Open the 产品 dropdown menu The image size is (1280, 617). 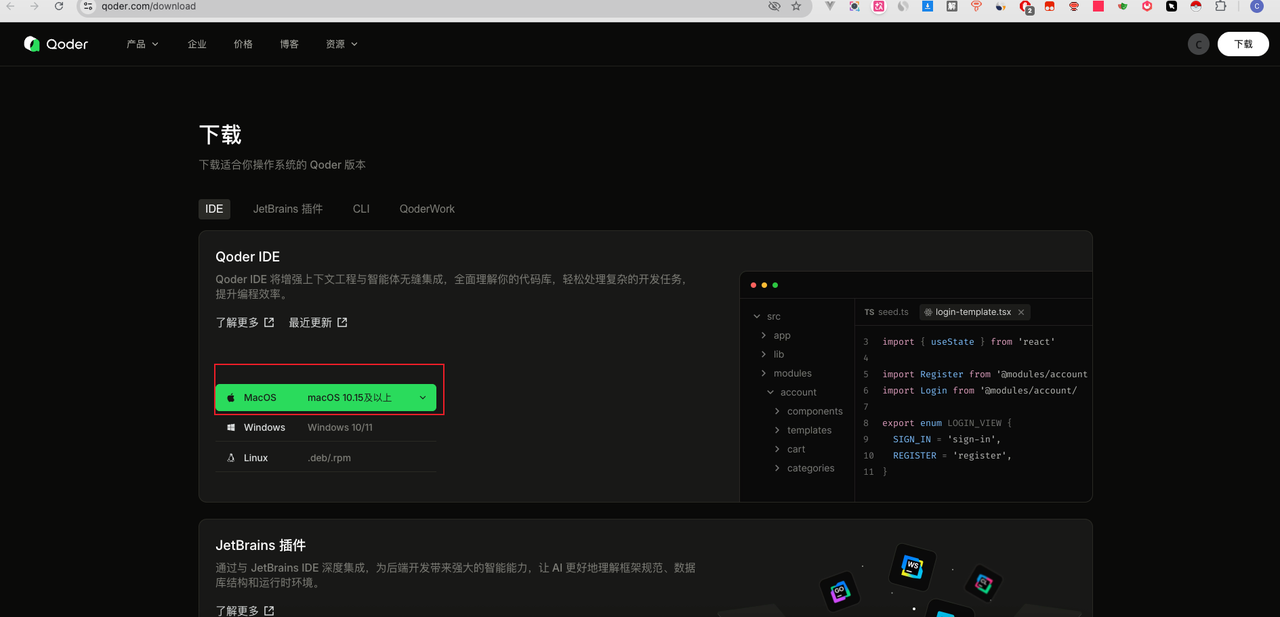click(x=143, y=44)
